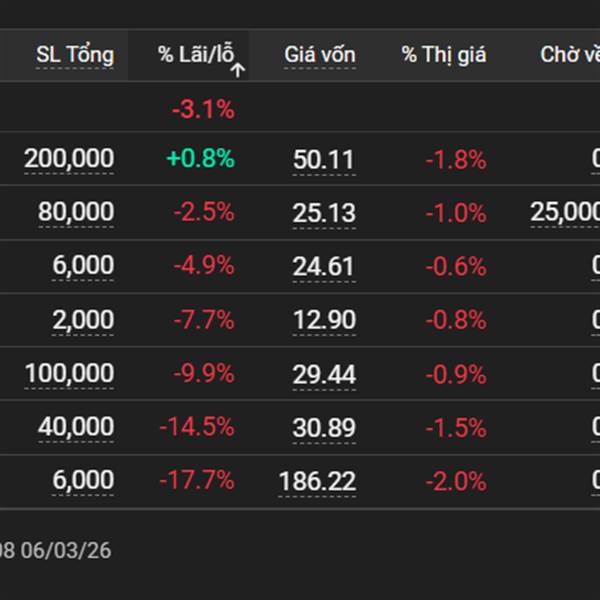Select the 186.22 cost price cell
Image resolution: width=600 pixels, height=600 pixels.
pos(317,482)
